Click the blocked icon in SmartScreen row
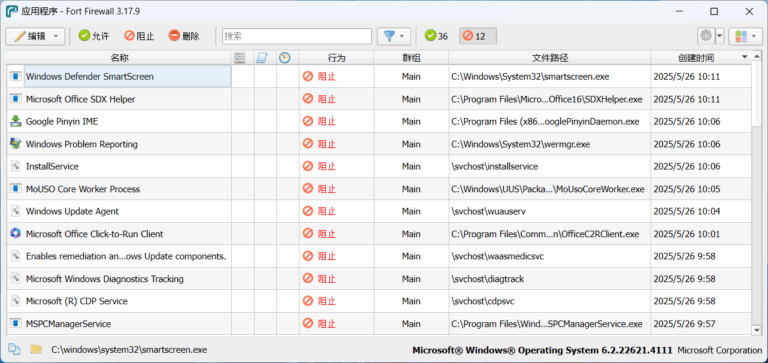This screenshot has width=768, height=363. pyautogui.click(x=308, y=76)
